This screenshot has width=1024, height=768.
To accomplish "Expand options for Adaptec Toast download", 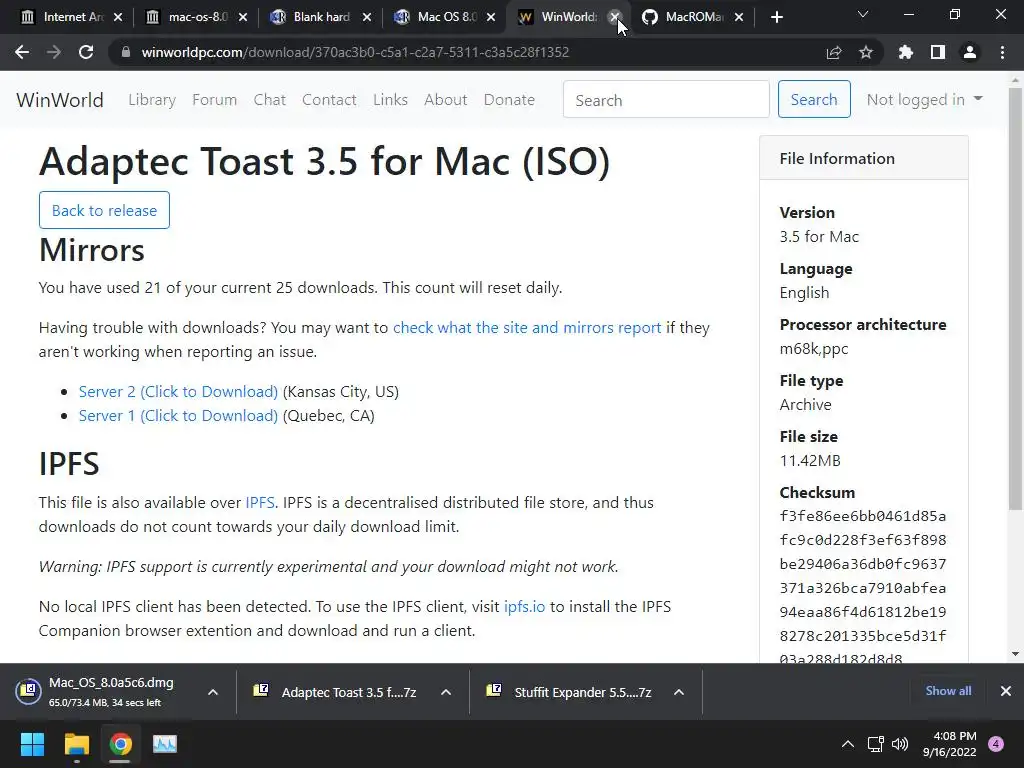I will click(446, 692).
